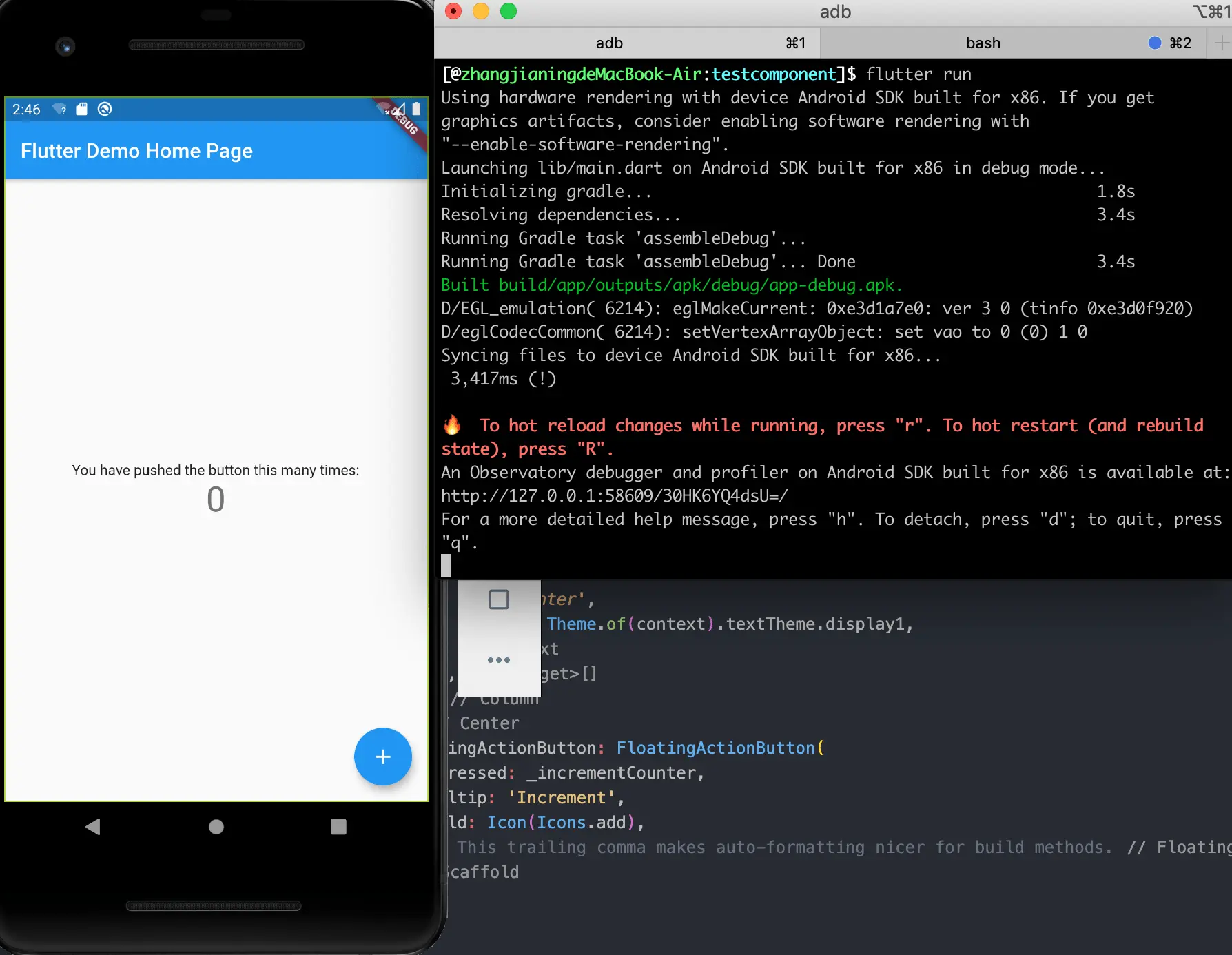
Task: Tick the empty checkbox in the editor popup
Action: 499,599
